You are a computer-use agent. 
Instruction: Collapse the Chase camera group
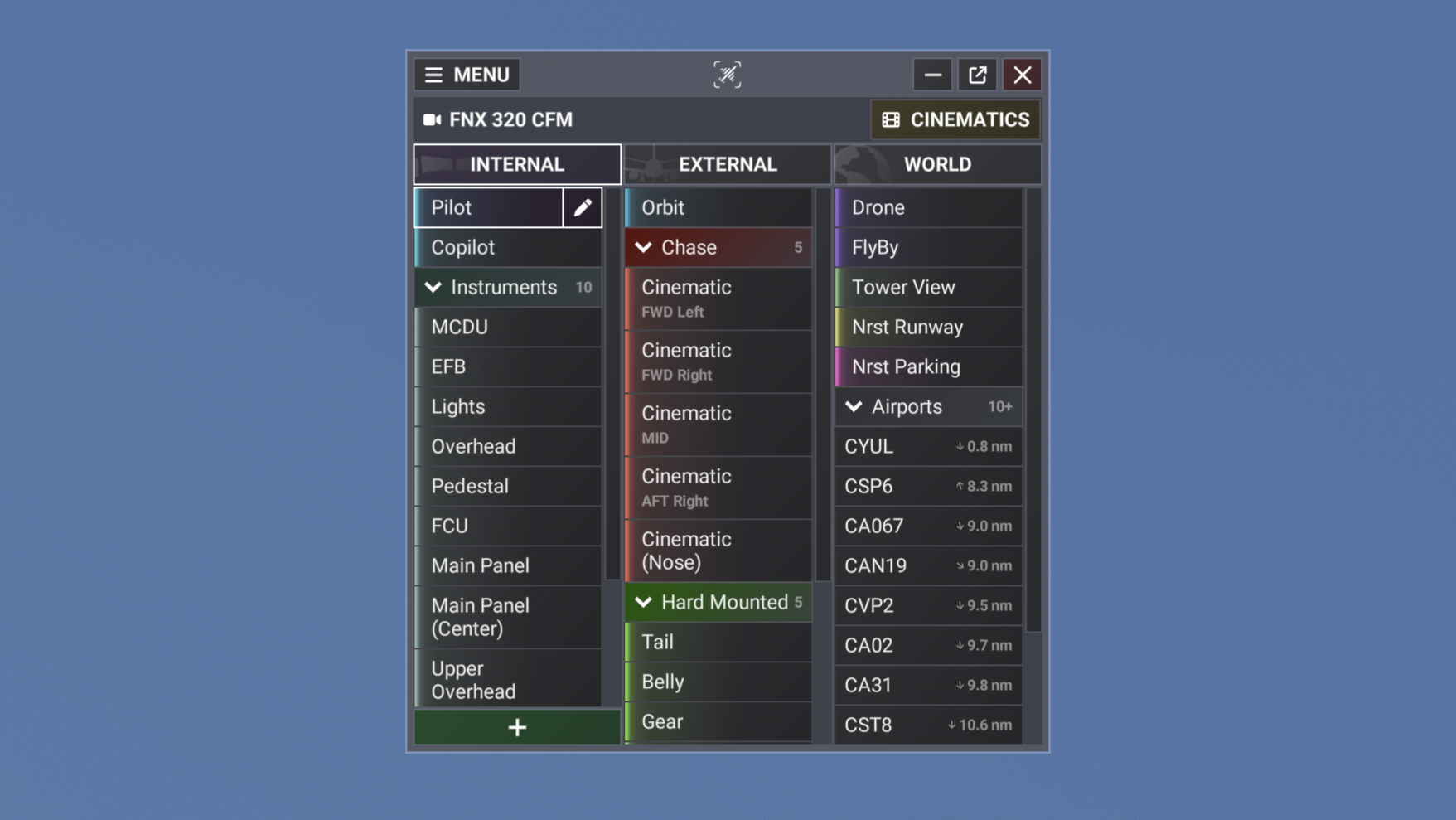644,247
